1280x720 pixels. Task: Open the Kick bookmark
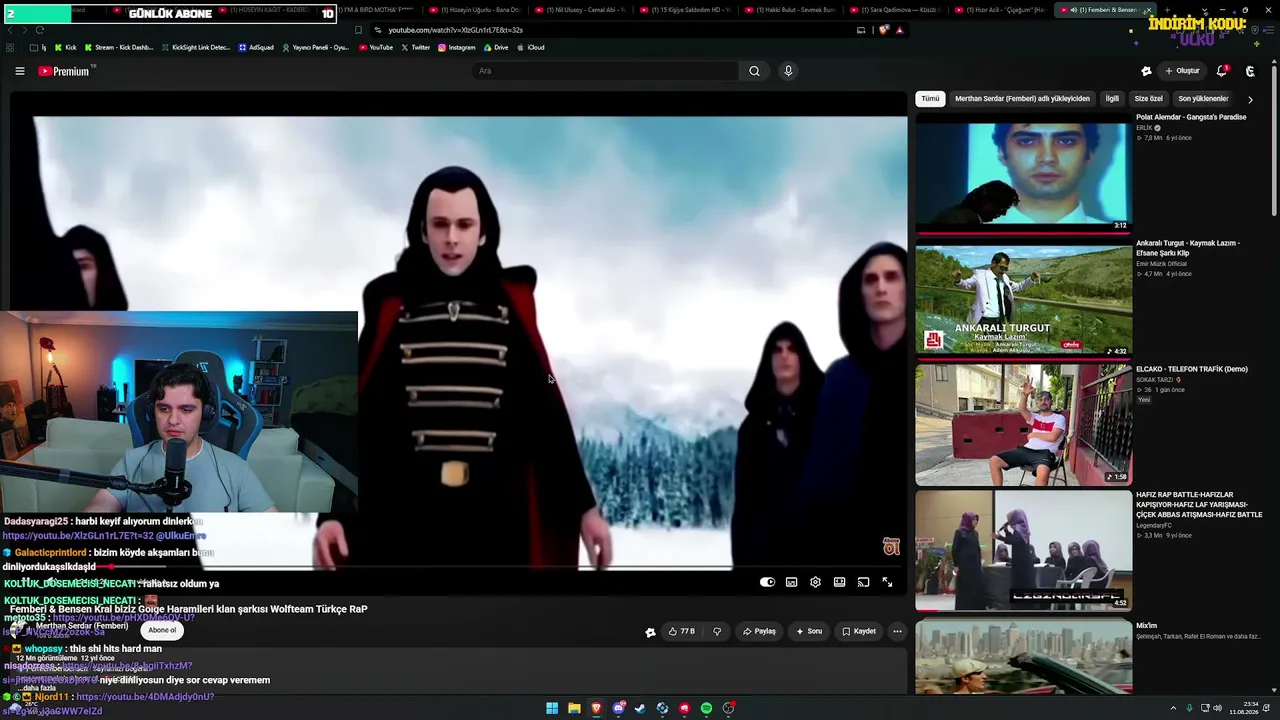click(x=66, y=47)
